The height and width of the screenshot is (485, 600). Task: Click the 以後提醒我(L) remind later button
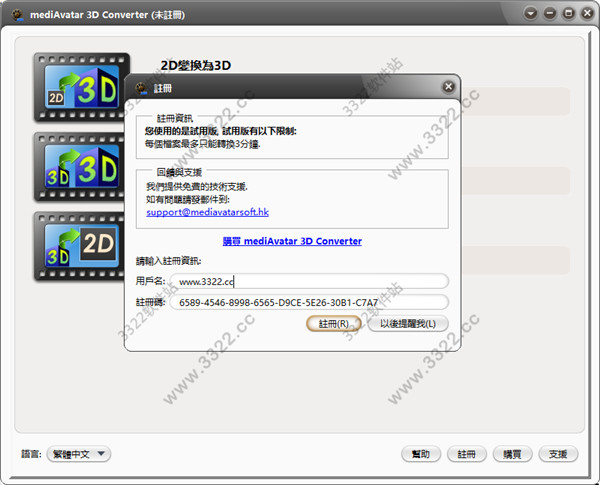408,324
